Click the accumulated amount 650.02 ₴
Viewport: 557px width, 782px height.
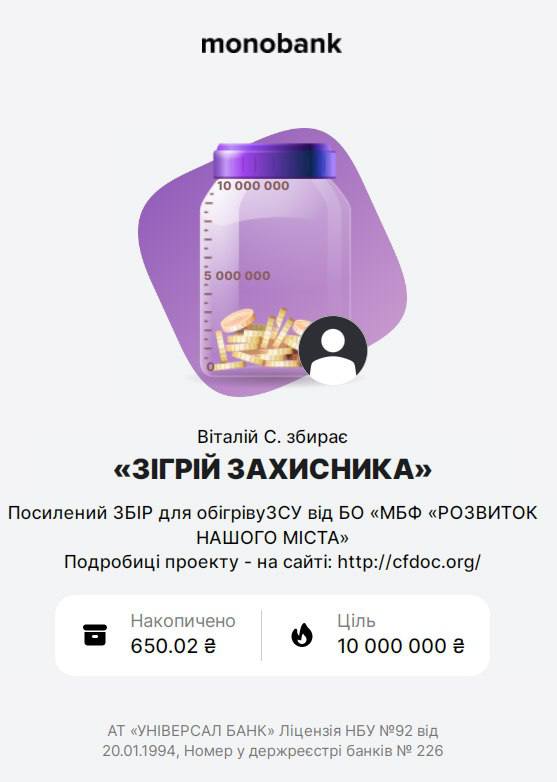[173, 646]
